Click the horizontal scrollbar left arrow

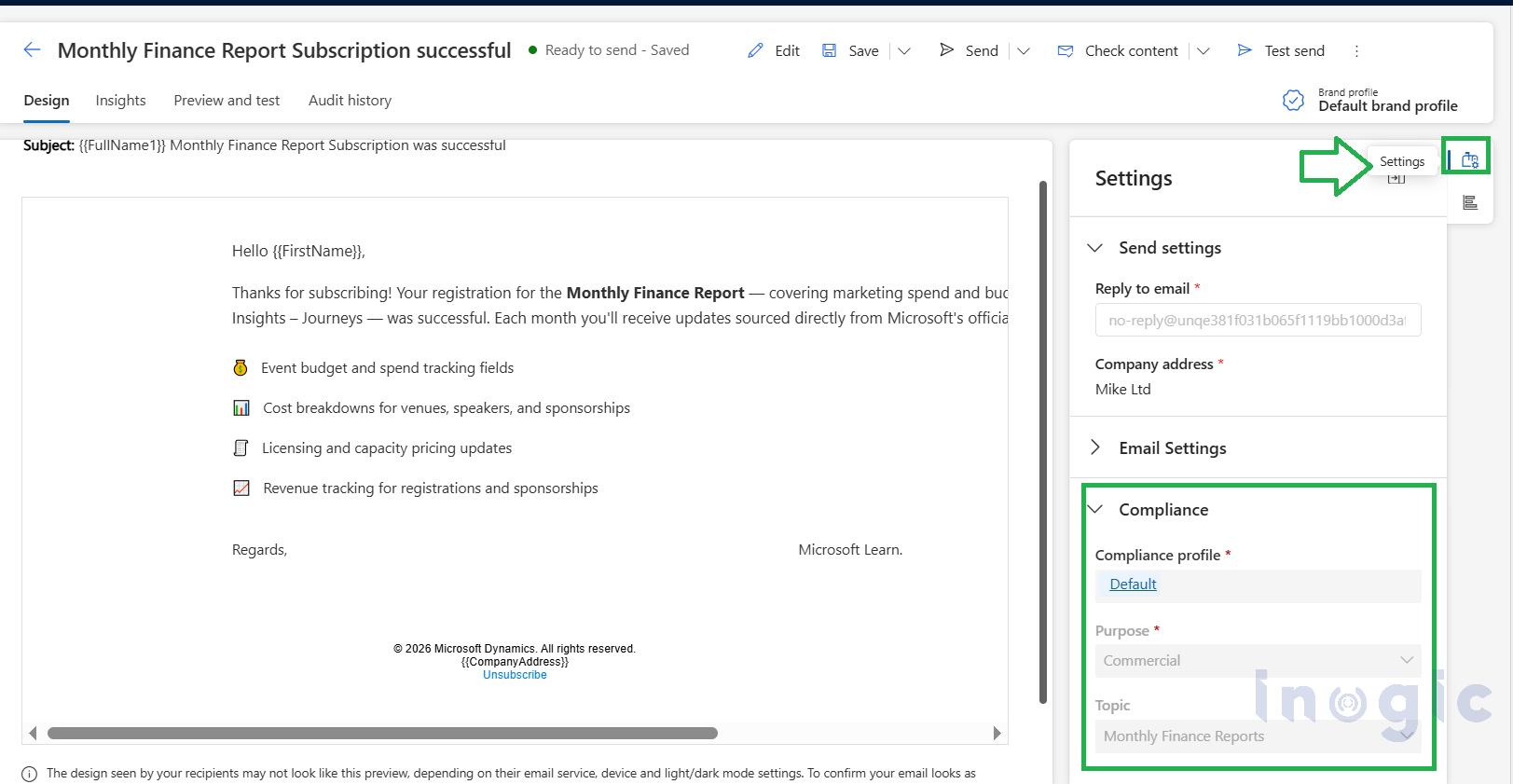click(x=33, y=734)
